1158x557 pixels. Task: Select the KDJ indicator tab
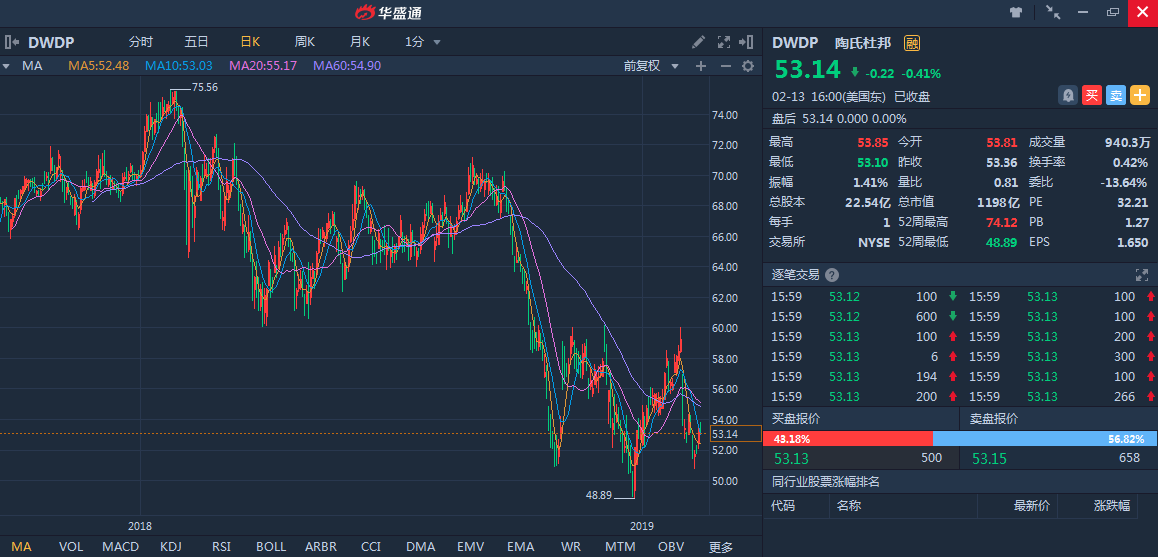170,547
